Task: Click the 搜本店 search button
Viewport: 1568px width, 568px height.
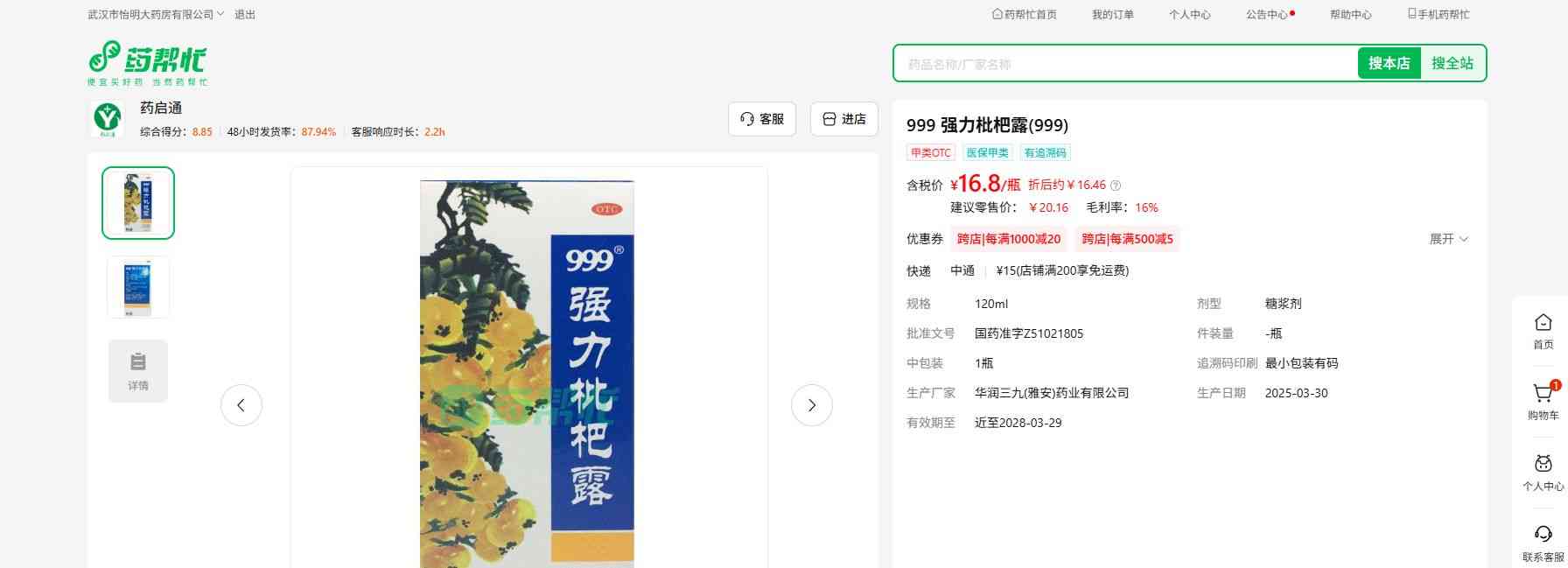Action: 1389,63
